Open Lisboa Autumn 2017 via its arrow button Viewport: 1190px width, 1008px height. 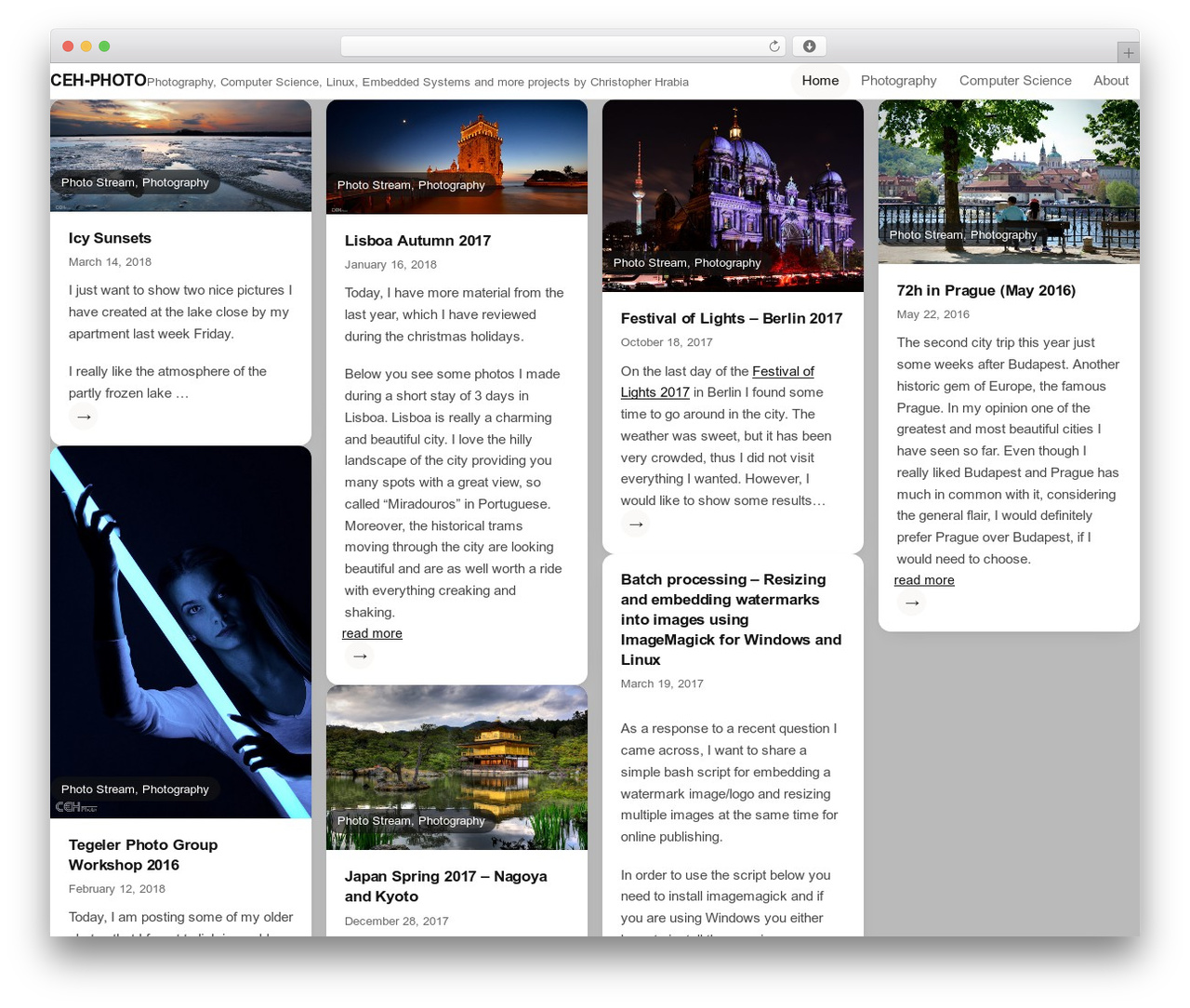pyautogui.click(x=360, y=657)
